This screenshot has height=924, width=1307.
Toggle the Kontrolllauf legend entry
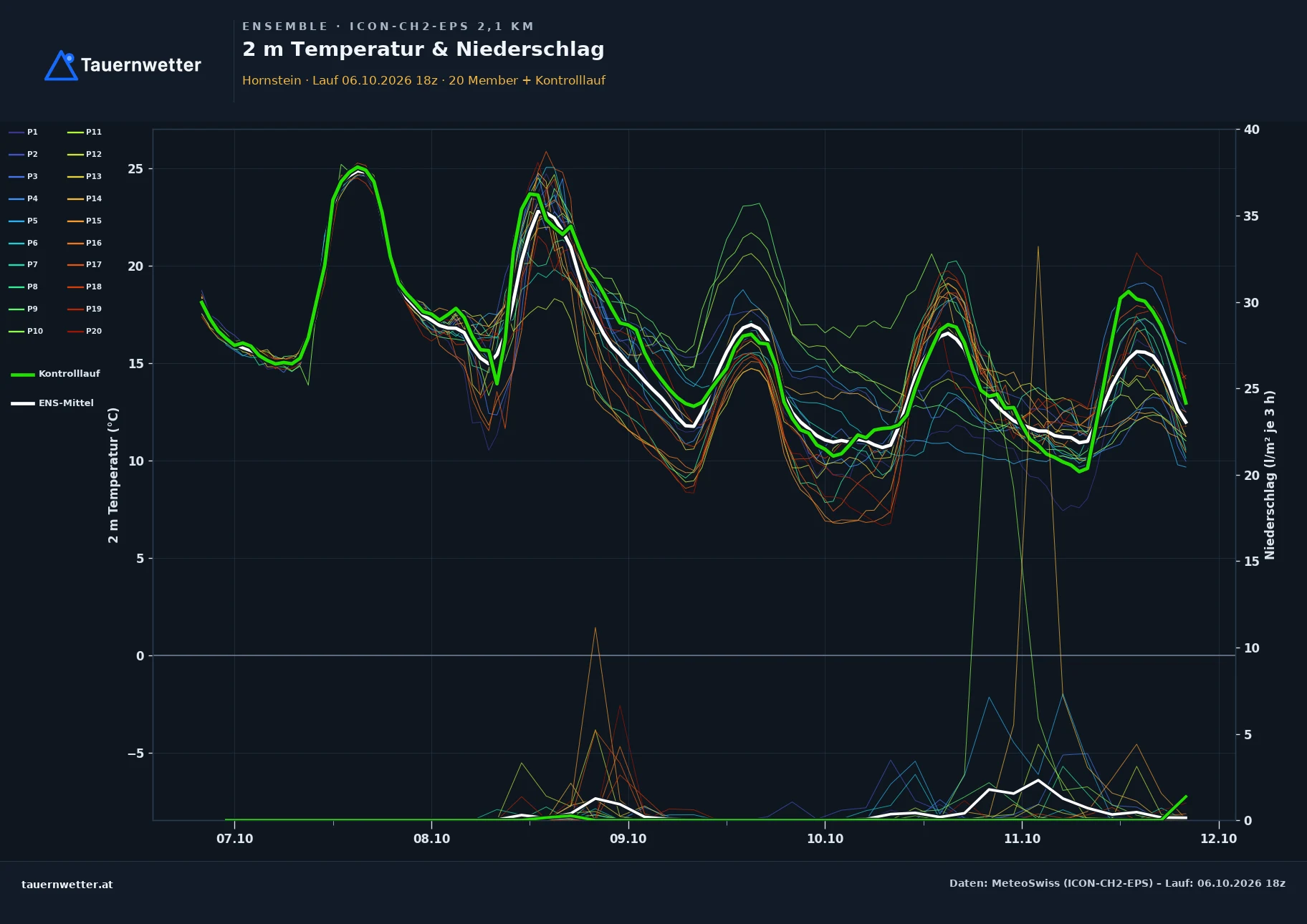[x=55, y=374]
